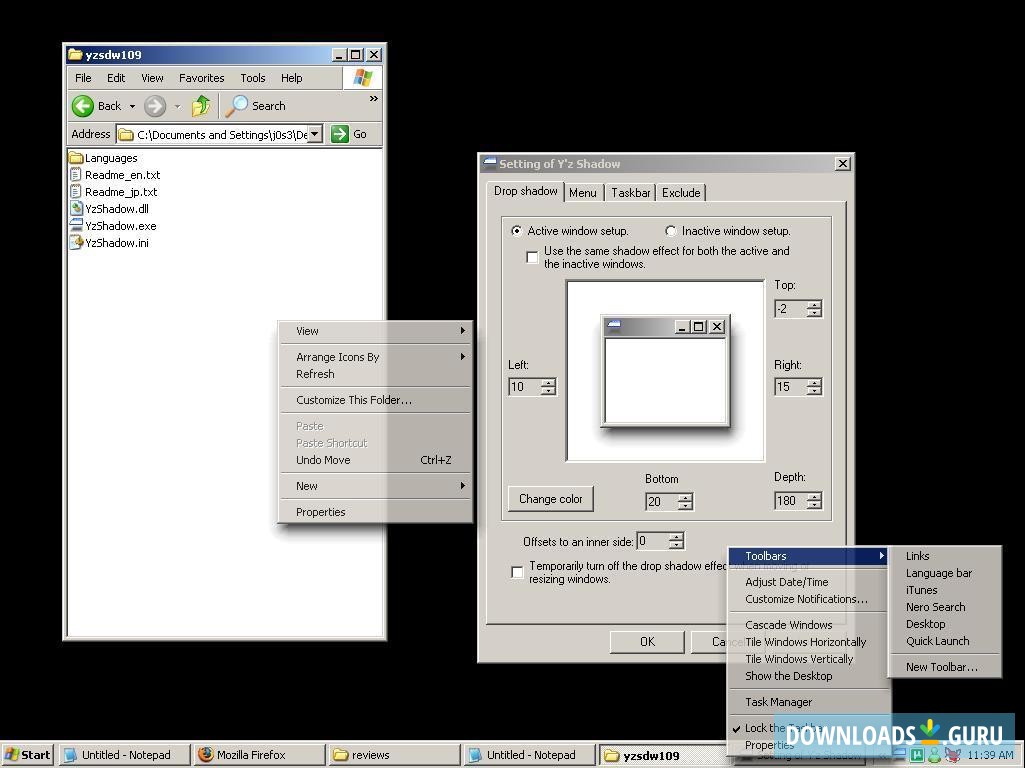Click inside the Offsets to an inner side field

pos(655,540)
